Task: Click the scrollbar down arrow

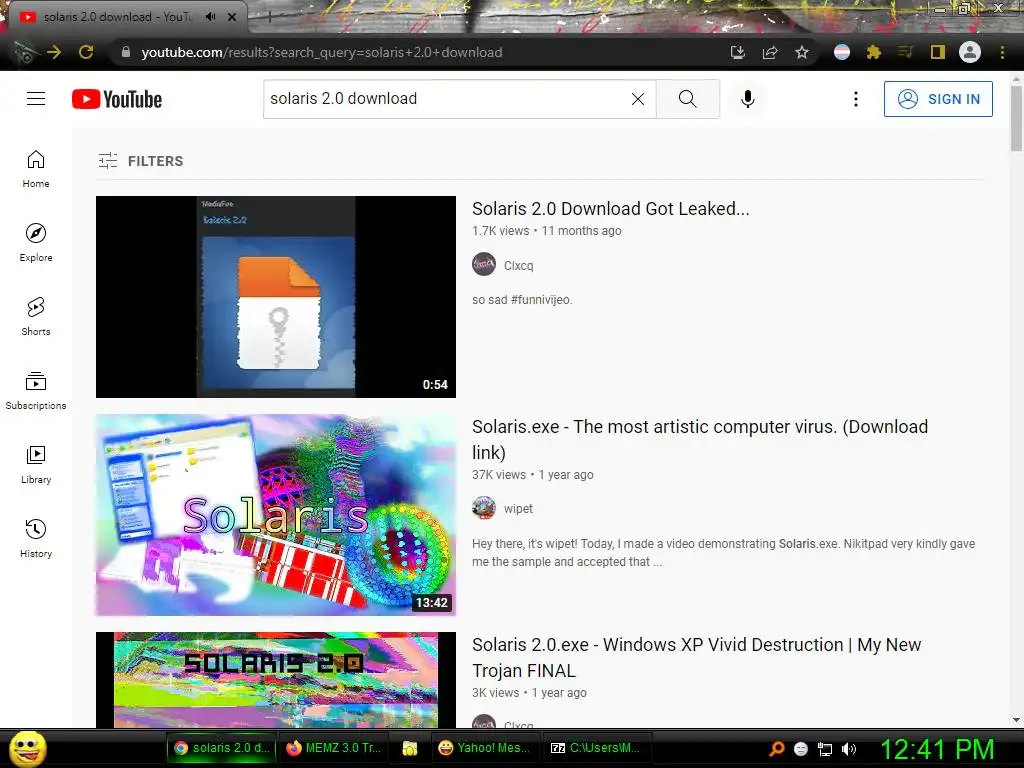Action: [x=1016, y=720]
